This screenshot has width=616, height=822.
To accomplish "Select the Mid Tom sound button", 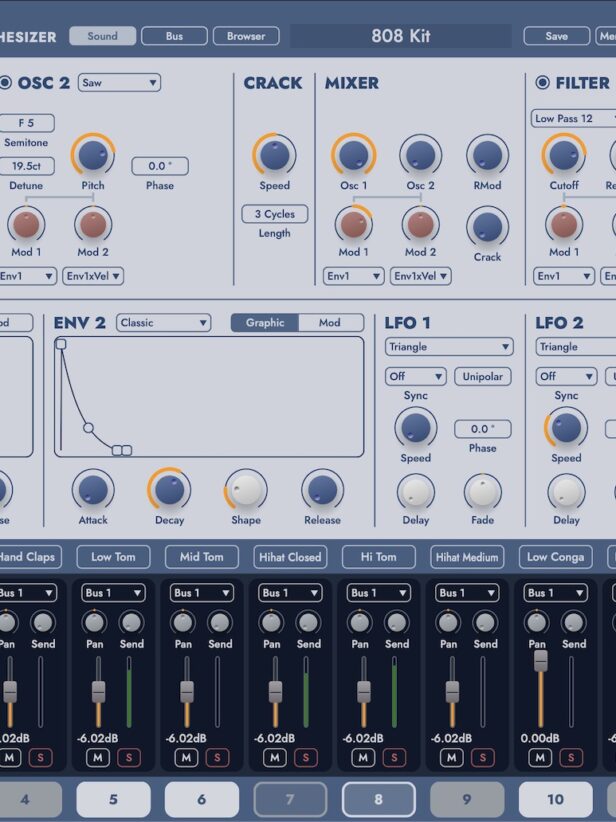I will [x=202, y=557].
